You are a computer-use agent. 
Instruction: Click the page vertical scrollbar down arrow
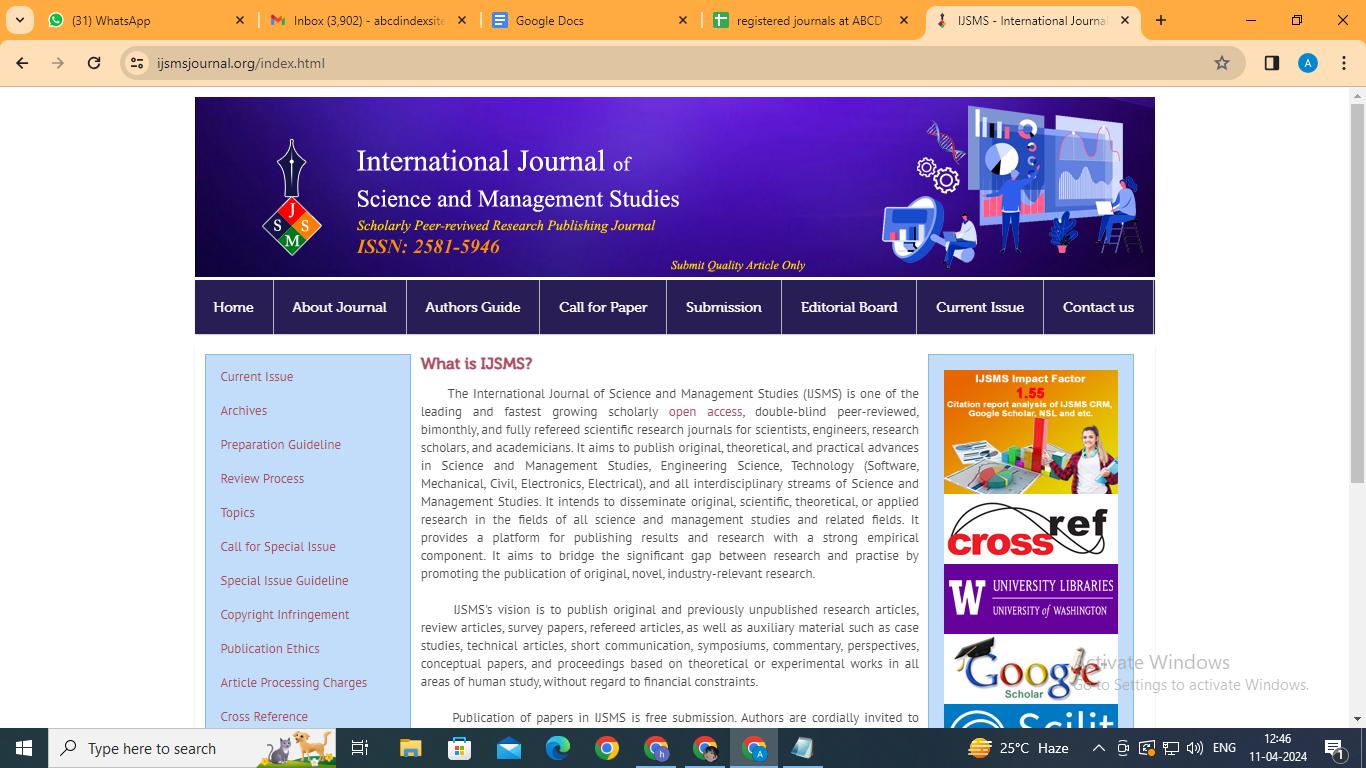(x=1357, y=719)
